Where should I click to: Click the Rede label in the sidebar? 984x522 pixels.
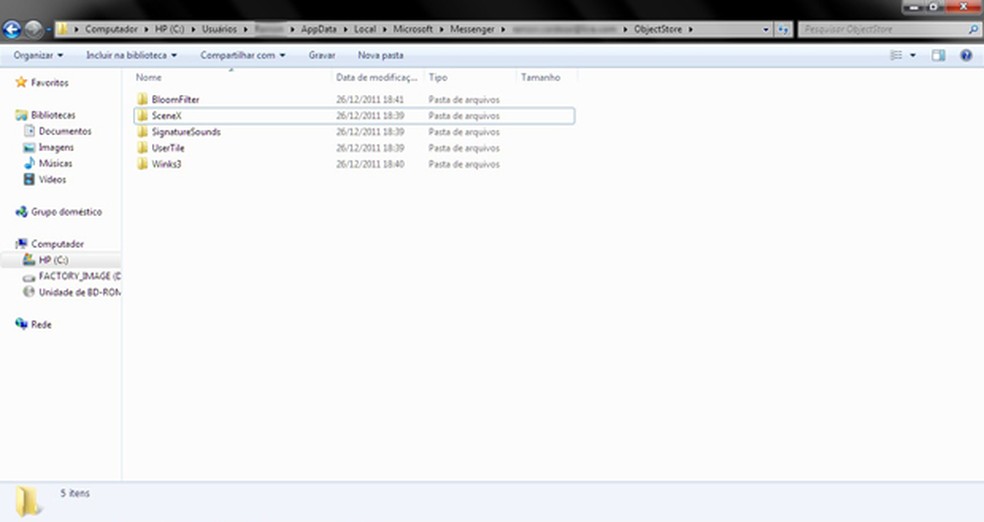point(41,324)
